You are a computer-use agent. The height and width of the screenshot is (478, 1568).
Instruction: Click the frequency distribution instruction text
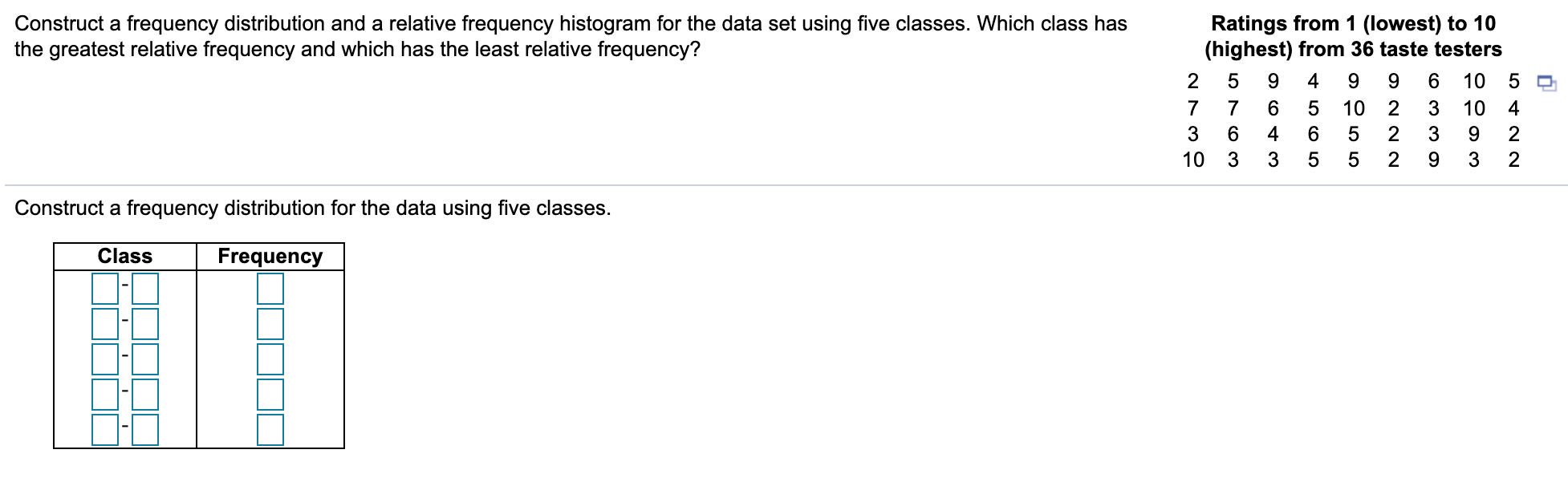313,209
